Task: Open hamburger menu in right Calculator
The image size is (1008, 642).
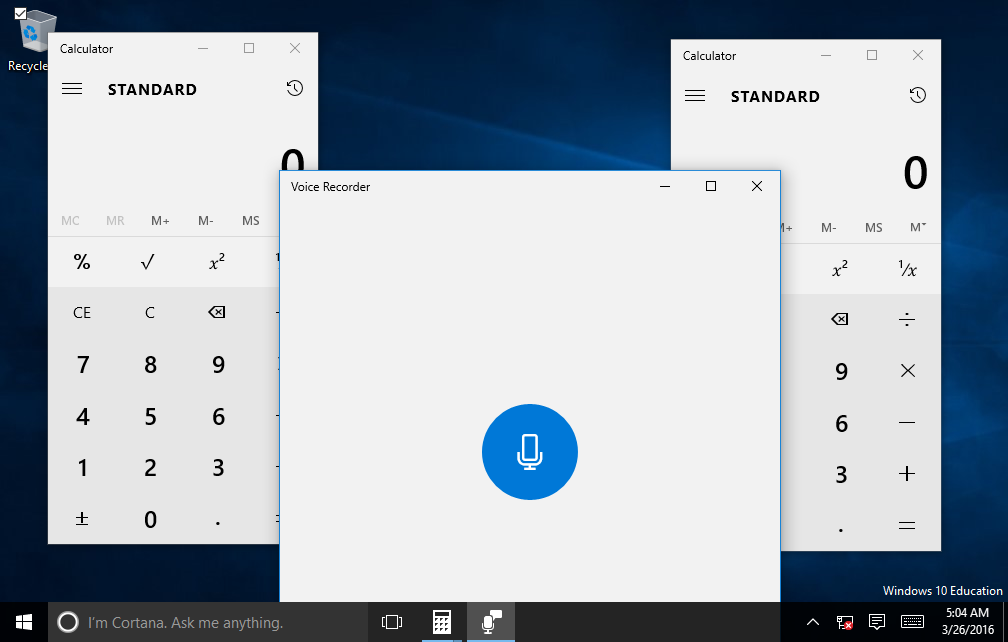Action: [695, 96]
